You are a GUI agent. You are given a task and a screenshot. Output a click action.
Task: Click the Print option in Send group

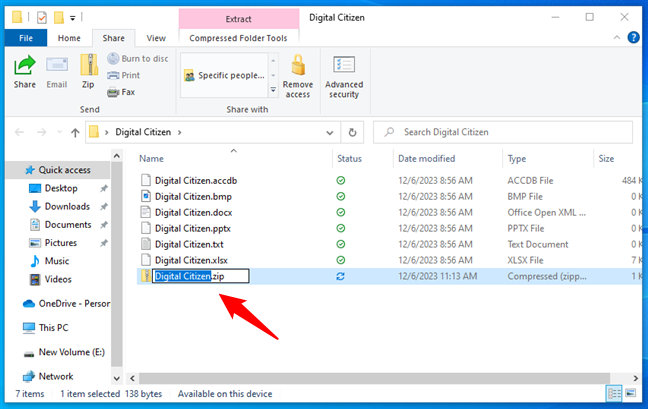[124, 75]
